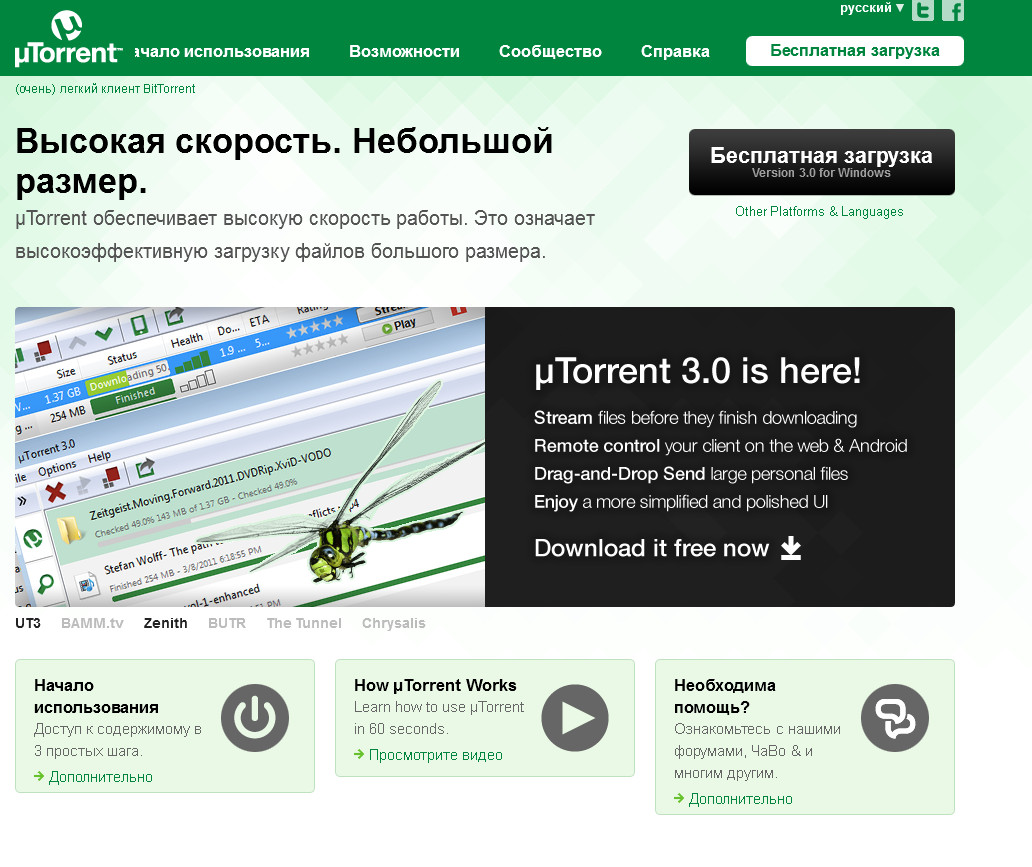Screen dimensions: 1032x867
Task: Follow Дополнительно link under Необходима помощь
Action: 740,799
